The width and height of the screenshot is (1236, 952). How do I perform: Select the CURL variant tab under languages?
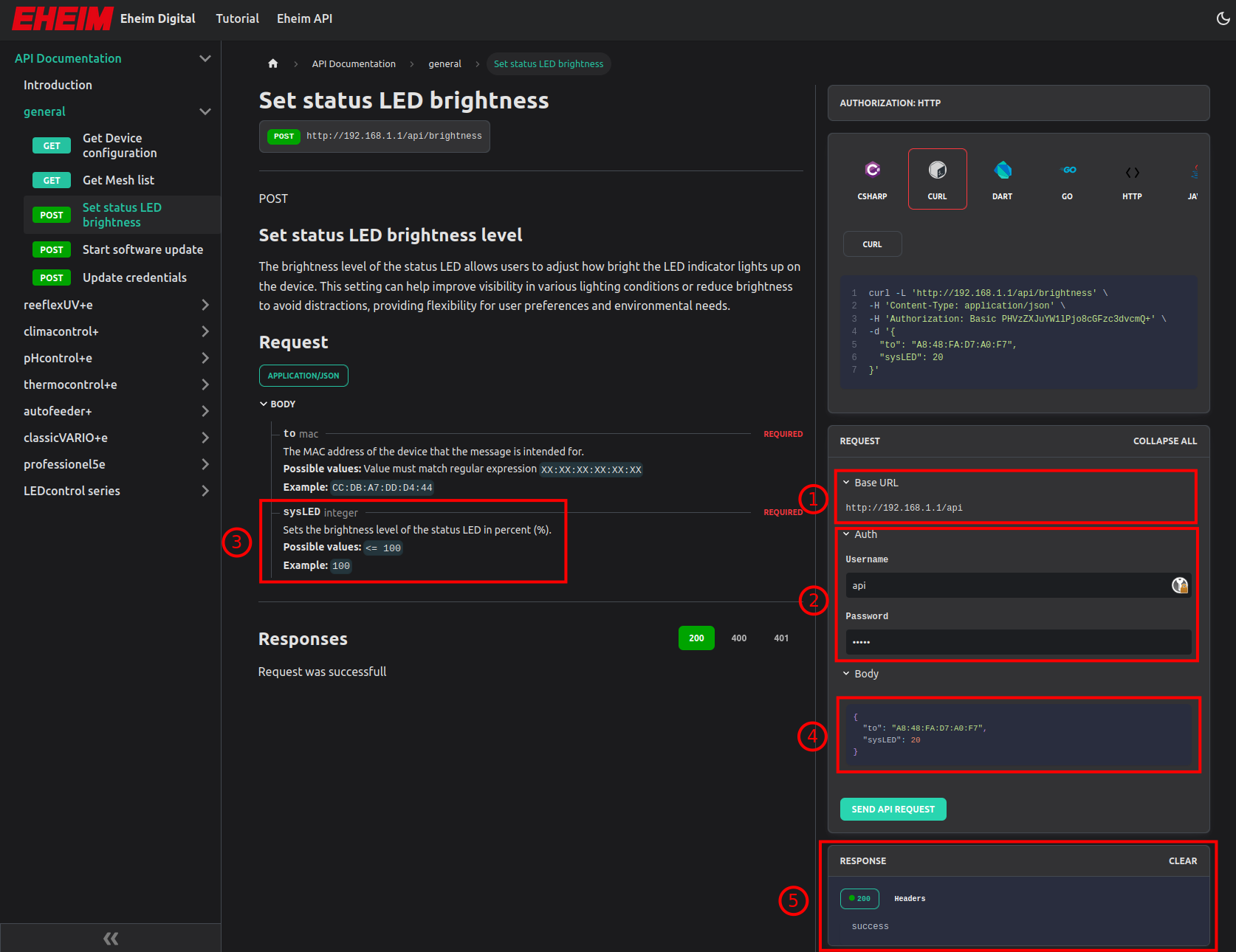point(872,244)
